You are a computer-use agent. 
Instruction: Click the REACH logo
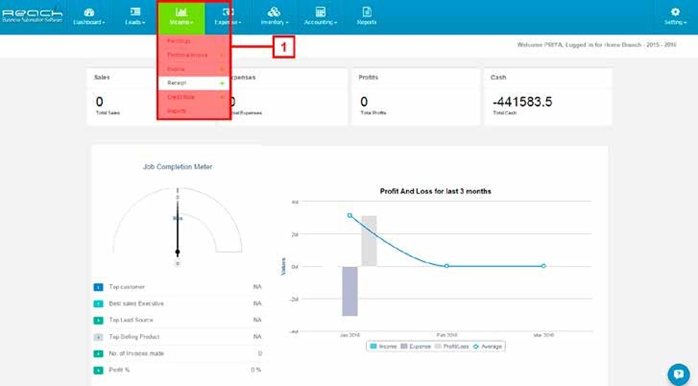coord(32,15)
